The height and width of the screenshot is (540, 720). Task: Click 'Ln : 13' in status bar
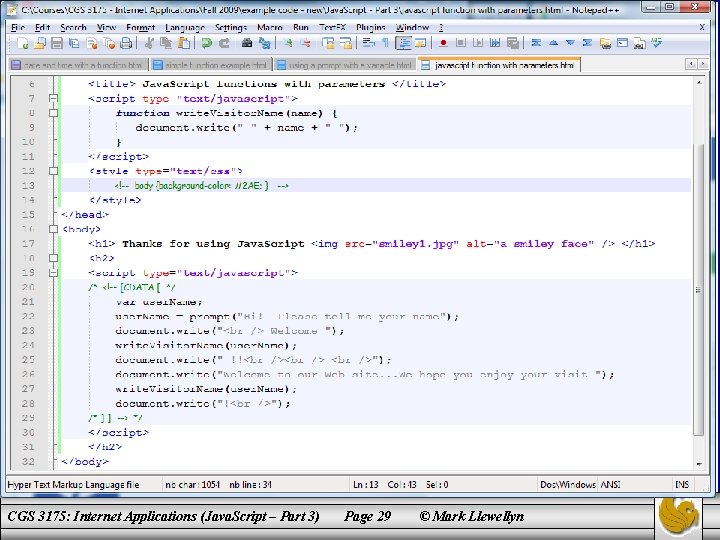click(x=366, y=484)
